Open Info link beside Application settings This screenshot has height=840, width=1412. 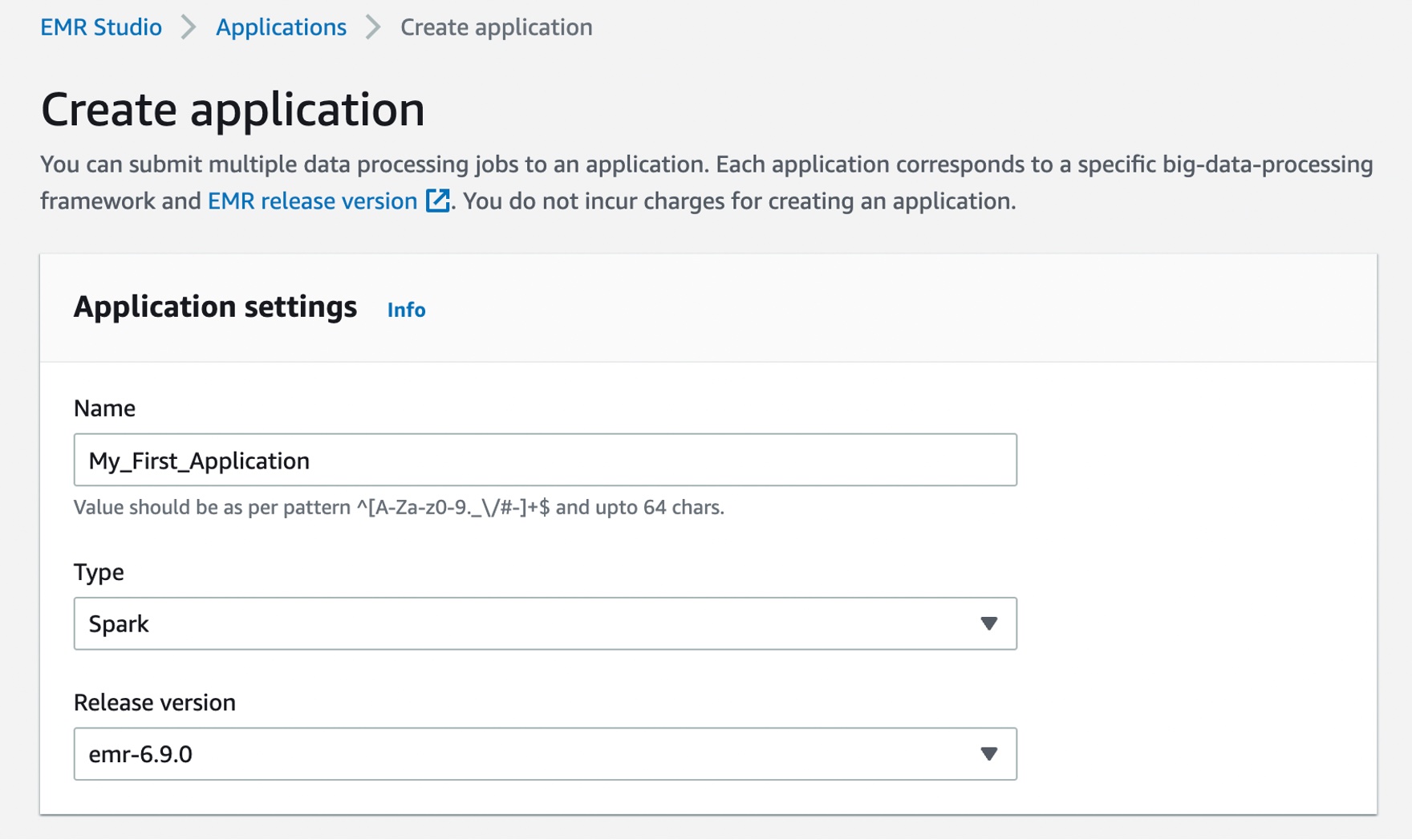[406, 310]
